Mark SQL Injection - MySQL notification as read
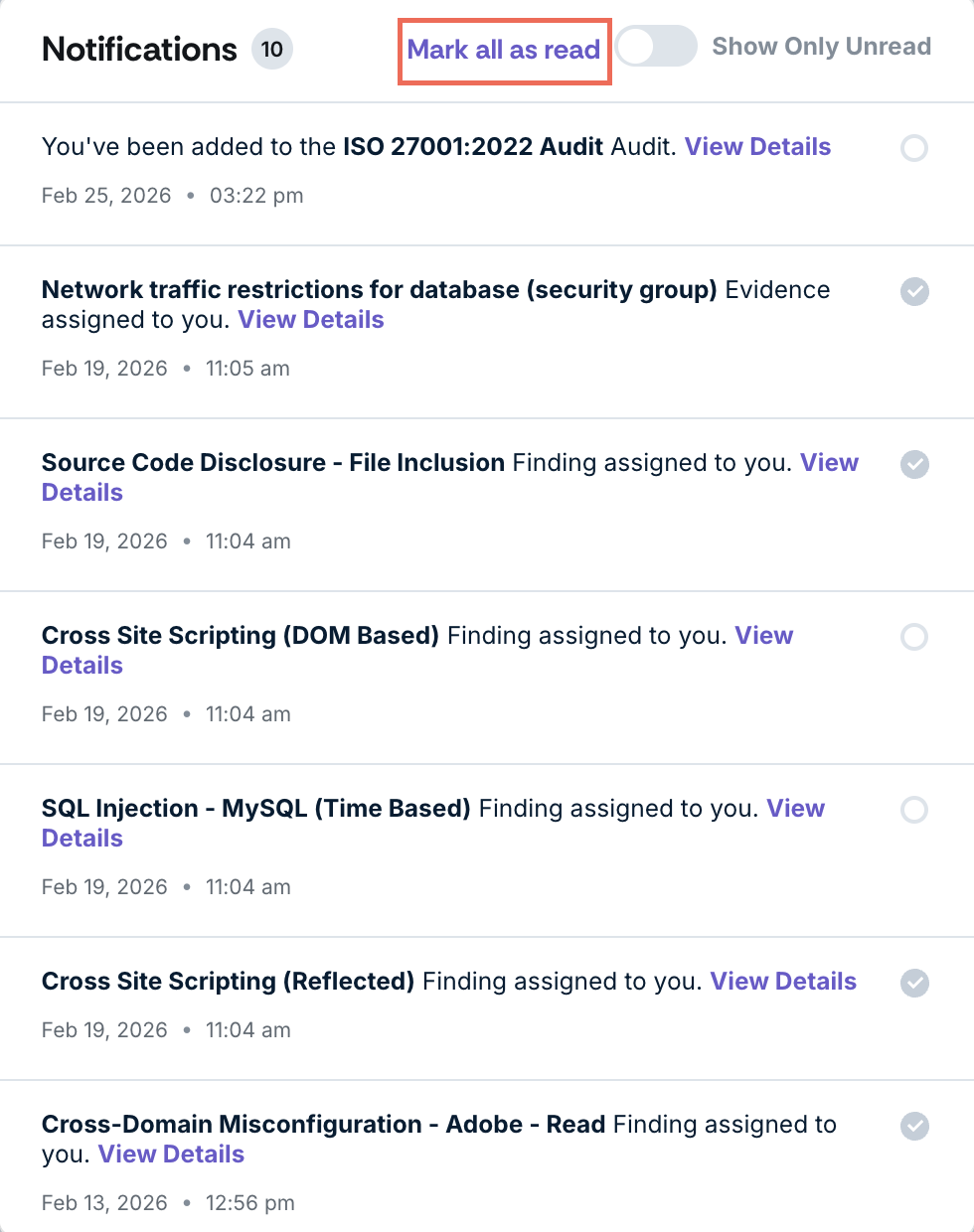974x1232 pixels. coord(914,810)
